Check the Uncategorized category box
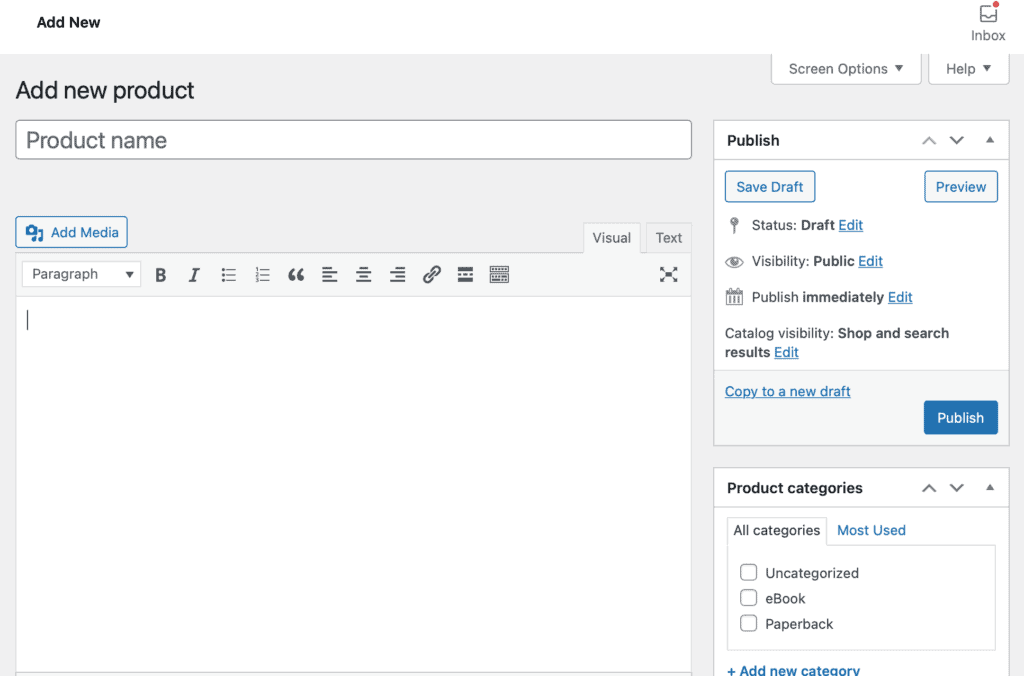The width and height of the screenshot is (1024, 676). 748,573
